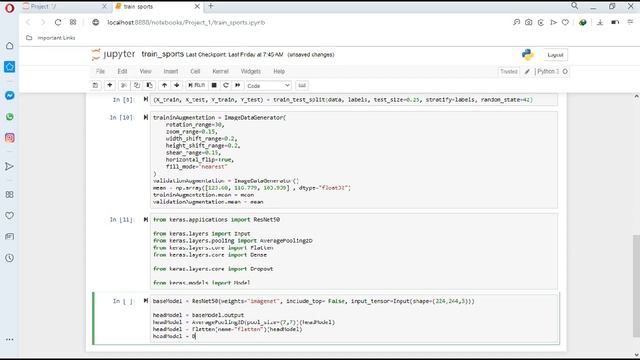Viewport: 640px width, 360px height.
Task: Open downloads from the browser toolbar
Action: [x=600, y=22]
